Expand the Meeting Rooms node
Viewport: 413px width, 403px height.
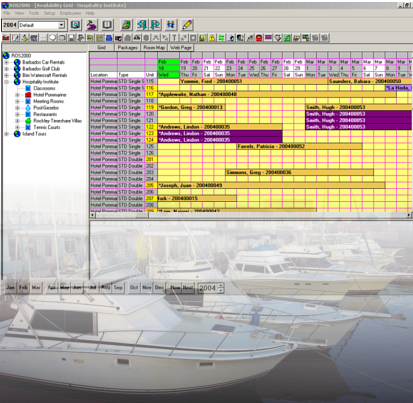tap(17, 101)
